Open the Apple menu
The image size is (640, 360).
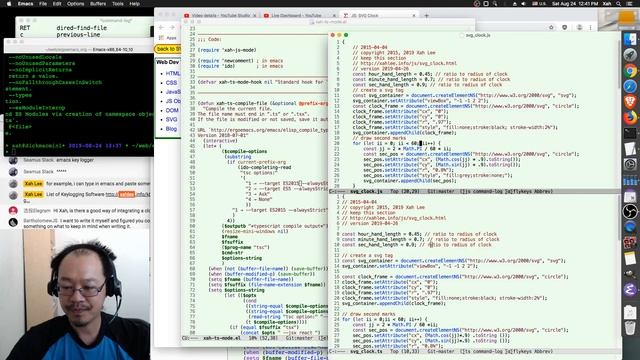[9, 4]
